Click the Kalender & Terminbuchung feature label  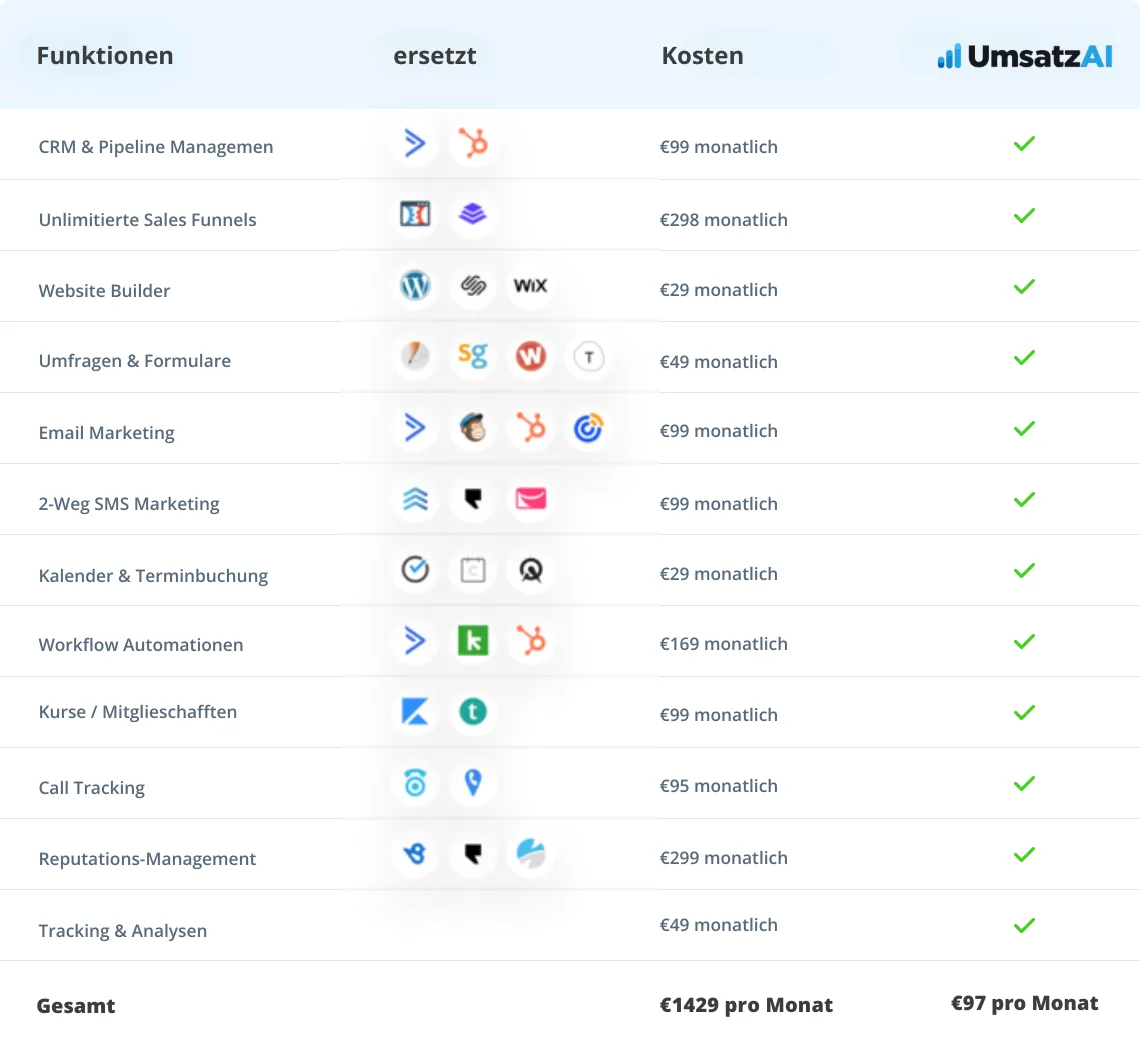[153, 576]
